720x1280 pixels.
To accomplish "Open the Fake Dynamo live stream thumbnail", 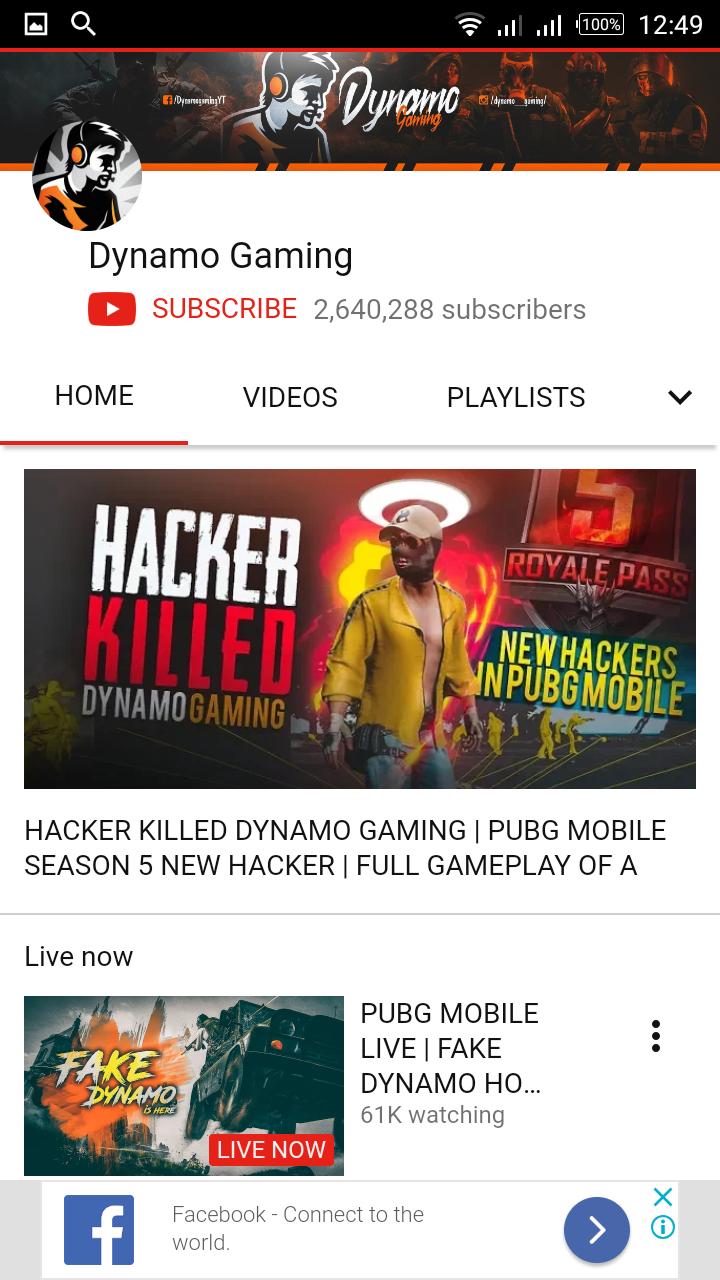I will pyautogui.click(x=184, y=1086).
